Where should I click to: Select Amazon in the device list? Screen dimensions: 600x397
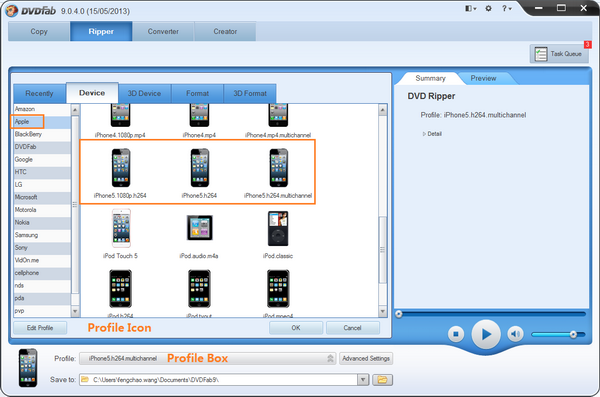pos(42,109)
